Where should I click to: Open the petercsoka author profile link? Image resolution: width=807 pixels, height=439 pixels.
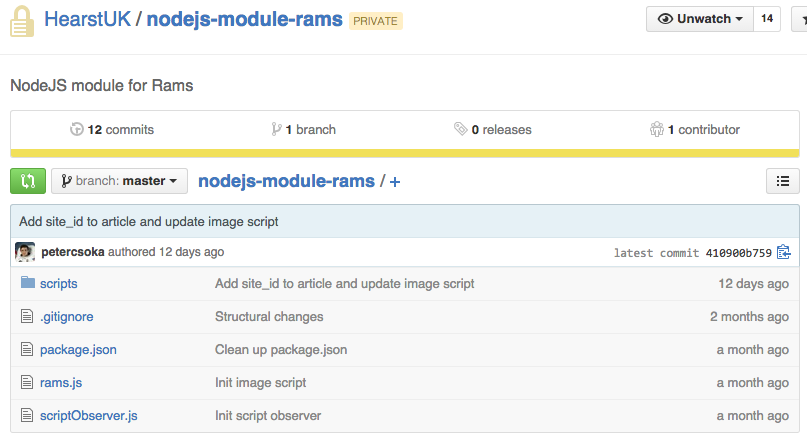click(73, 252)
